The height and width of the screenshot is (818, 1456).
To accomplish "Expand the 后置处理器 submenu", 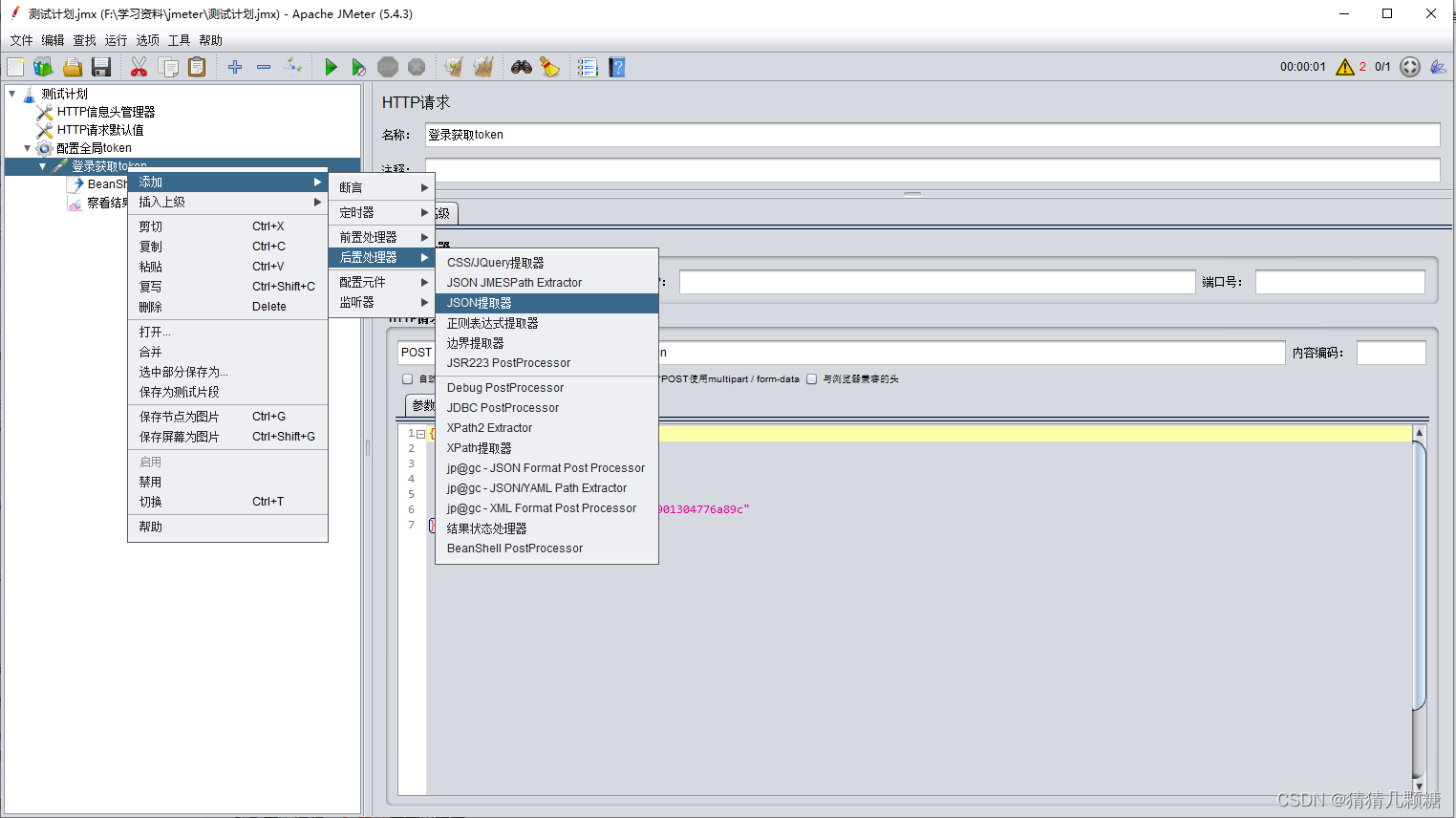I will pos(382,257).
